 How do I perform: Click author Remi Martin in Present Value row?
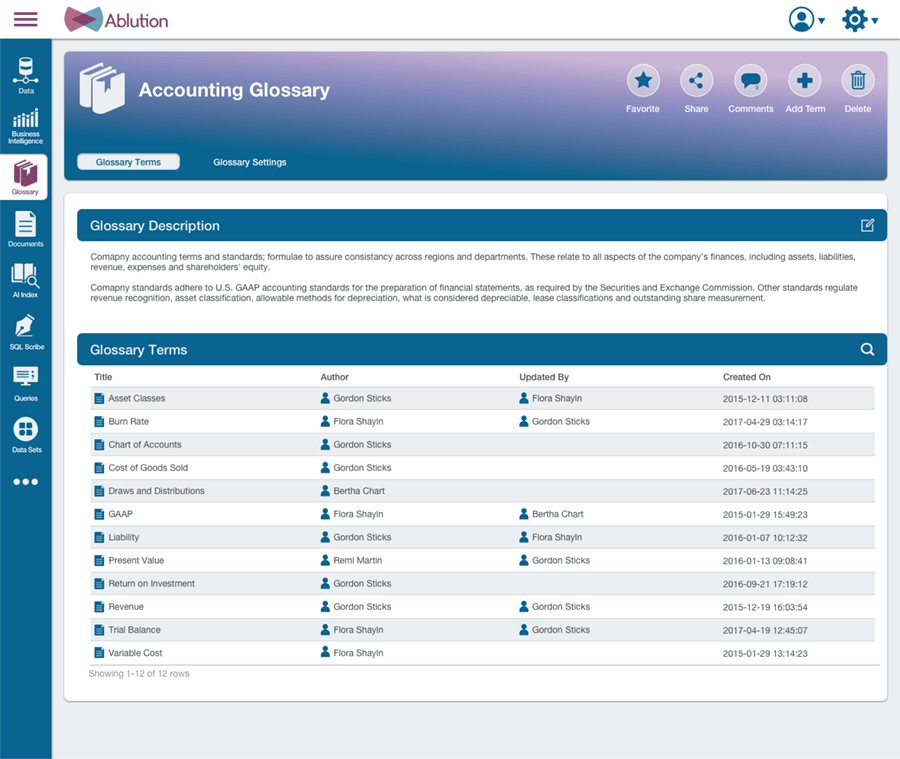pos(358,560)
